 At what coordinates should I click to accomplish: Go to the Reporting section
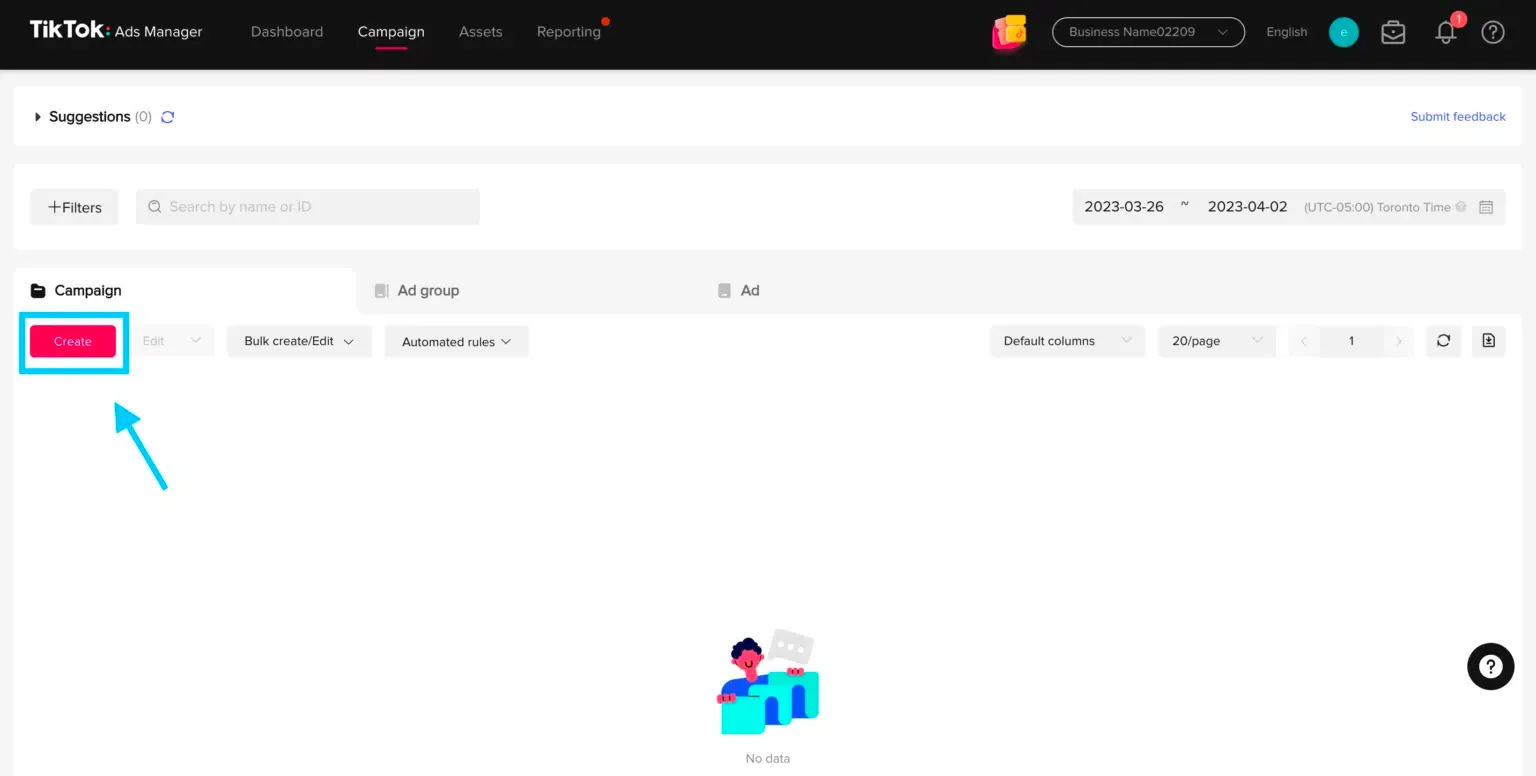[568, 31]
